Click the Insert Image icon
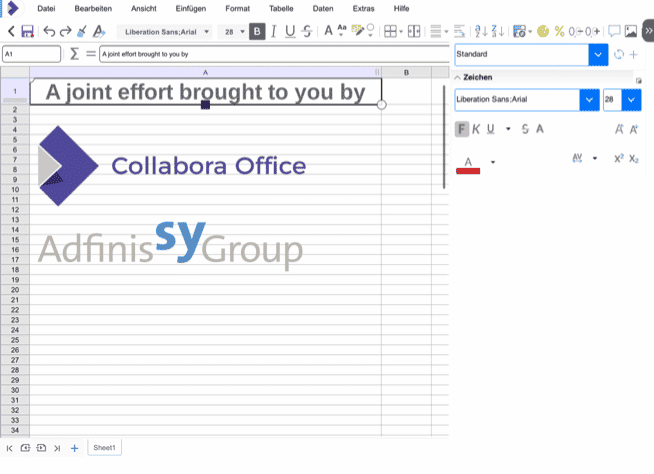Screen dimensions: 654x474 631,32
